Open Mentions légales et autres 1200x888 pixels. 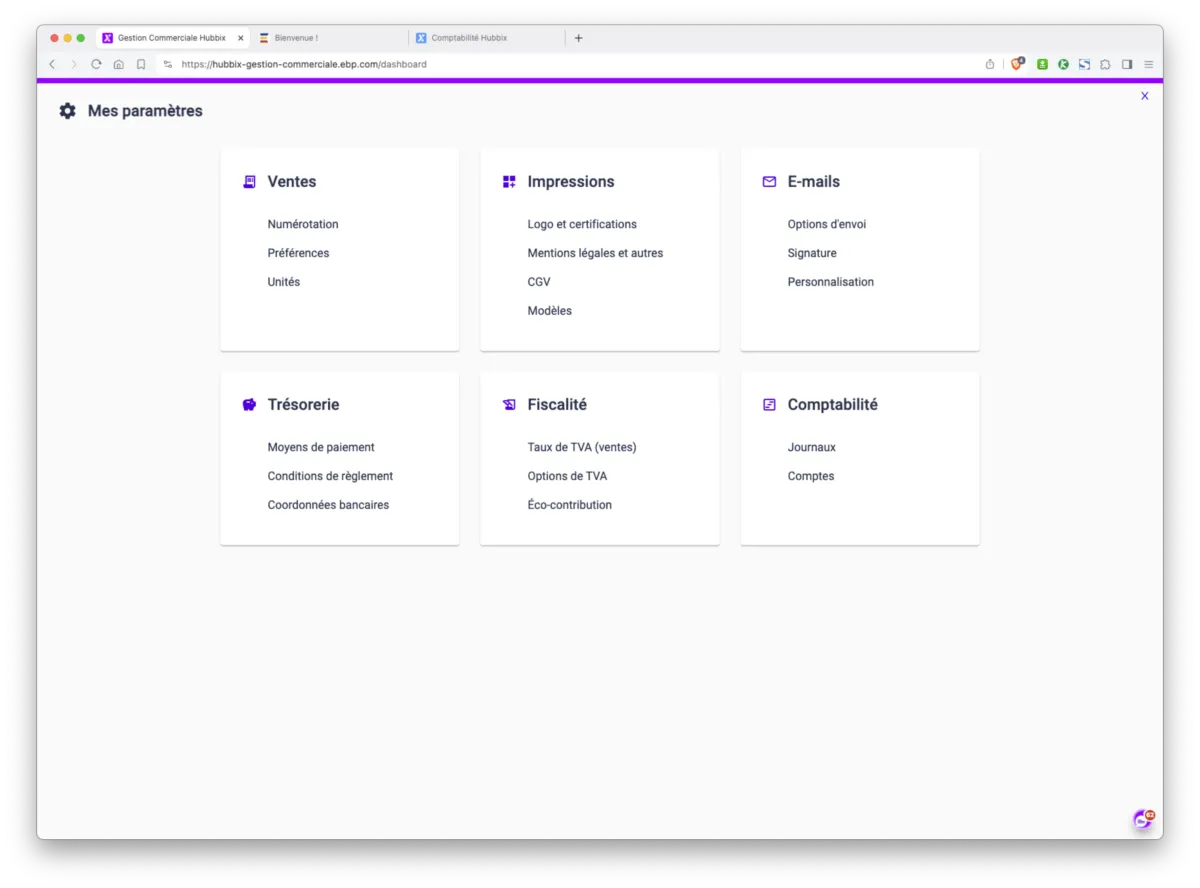tap(595, 253)
